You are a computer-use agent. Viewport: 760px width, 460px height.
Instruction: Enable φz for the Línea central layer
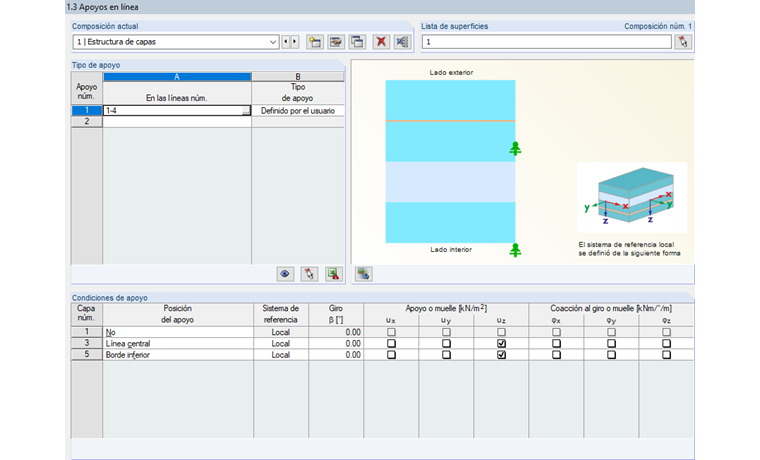(666, 344)
